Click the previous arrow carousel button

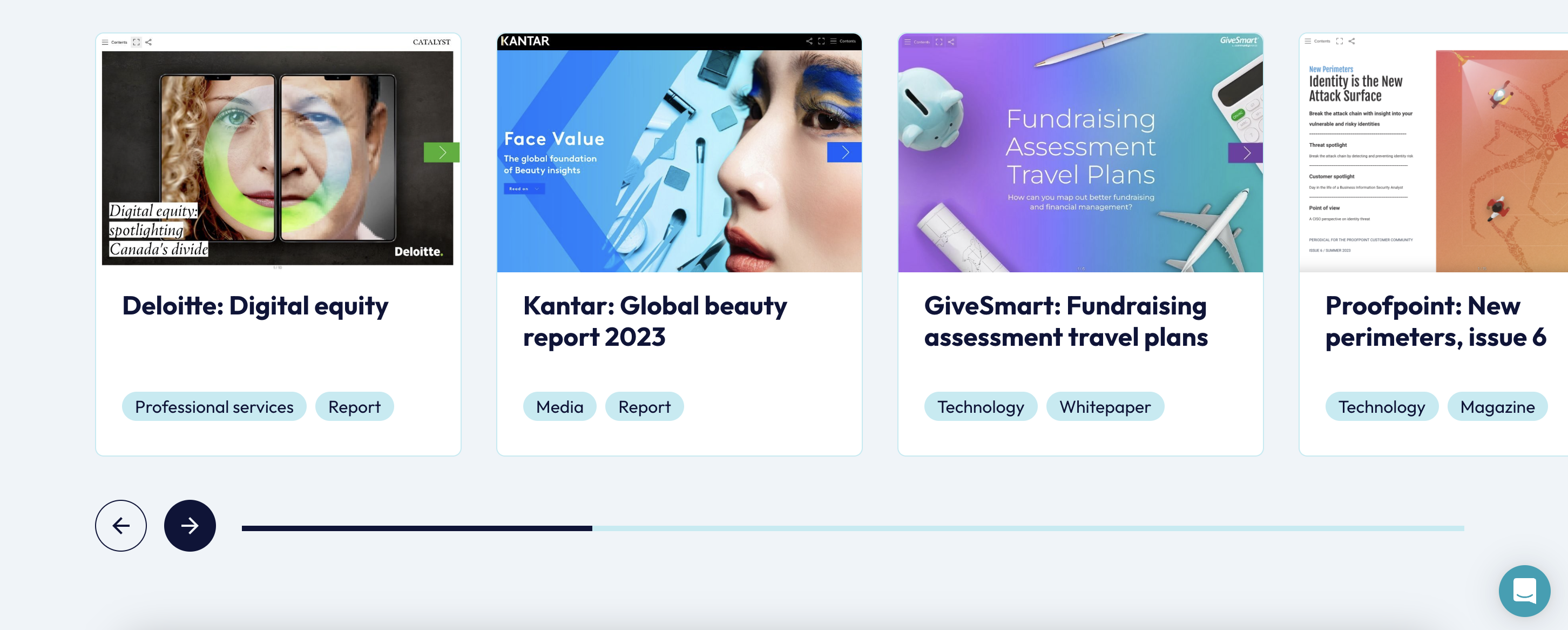pos(120,526)
